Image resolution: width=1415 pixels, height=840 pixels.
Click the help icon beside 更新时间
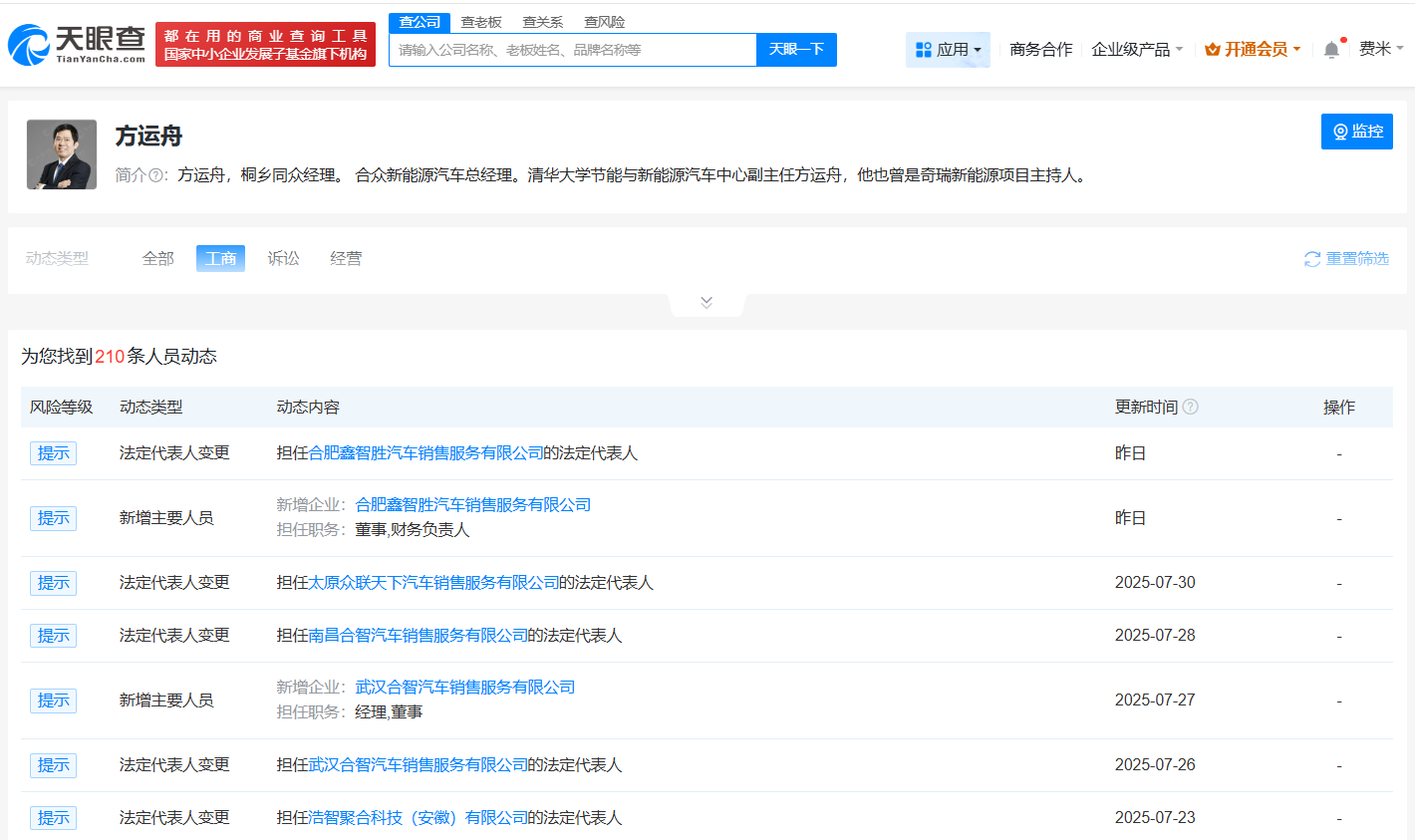click(1190, 407)
